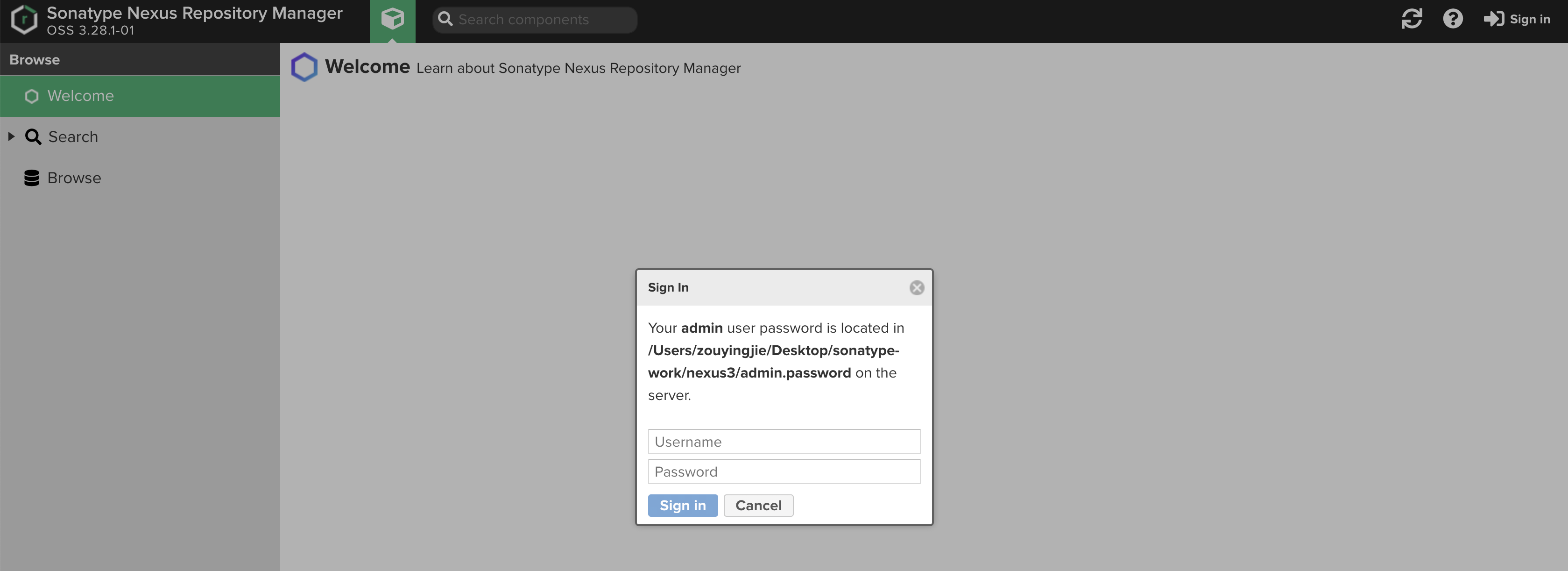This screenshot has height=571, width=1568.
Task: Click the magnifier icon in search box
Action: 445,20
